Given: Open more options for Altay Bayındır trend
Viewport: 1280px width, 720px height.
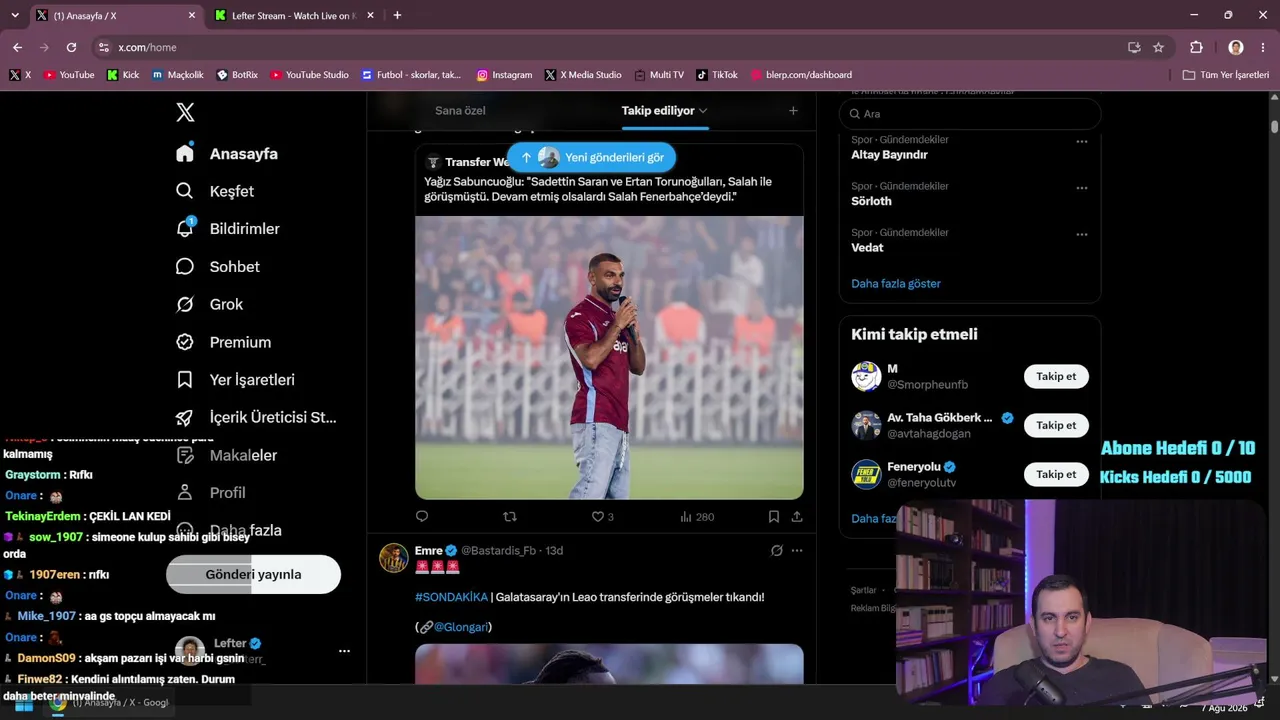Looking at the screenshot, I should [1081, 142].
